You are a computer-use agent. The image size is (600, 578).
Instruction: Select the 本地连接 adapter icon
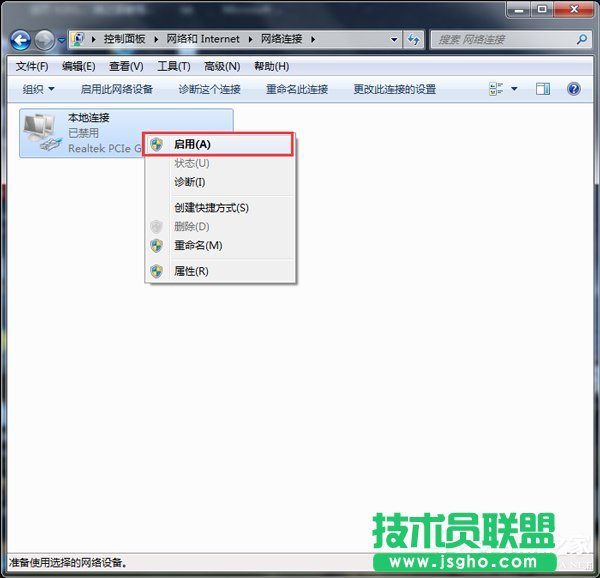tap(42, 132)
